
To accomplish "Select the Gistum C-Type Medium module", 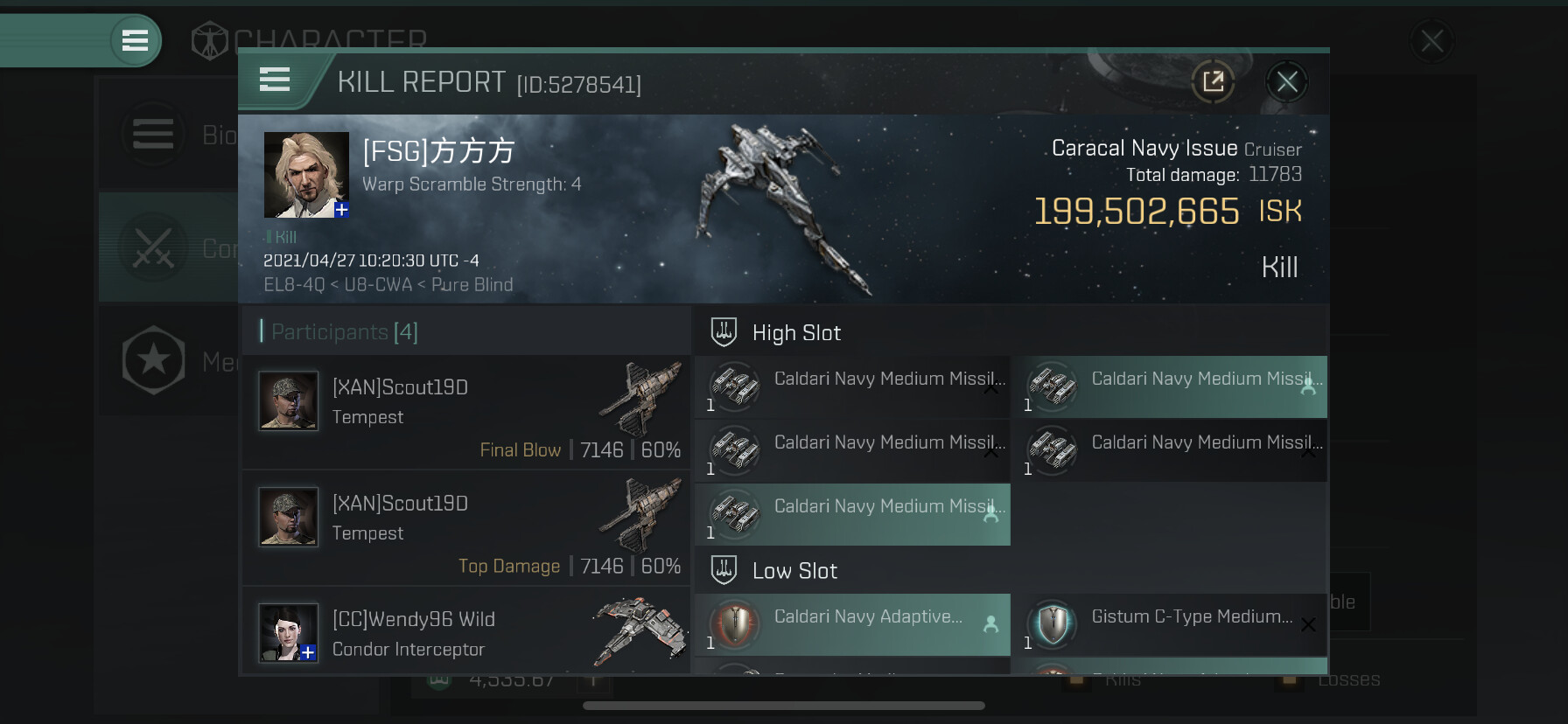I will 1169,624.
